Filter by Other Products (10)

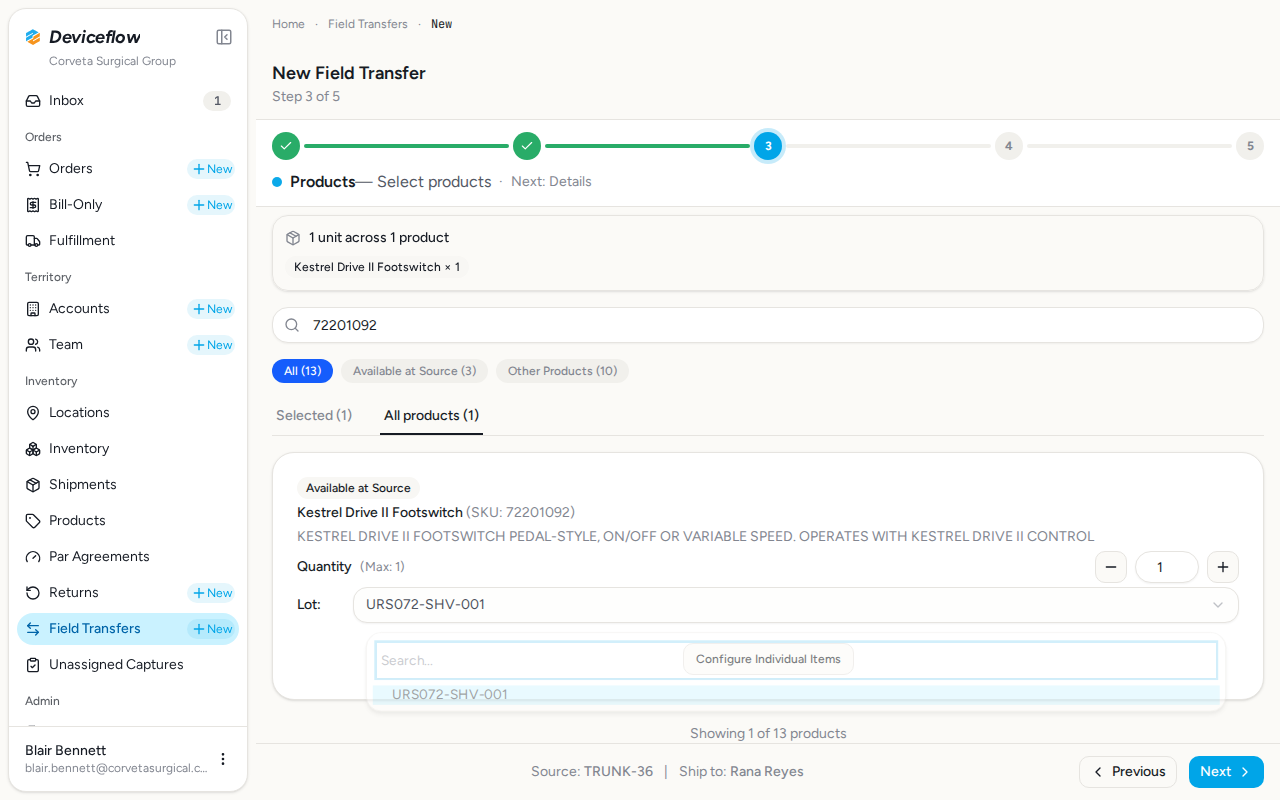[562, 371]
